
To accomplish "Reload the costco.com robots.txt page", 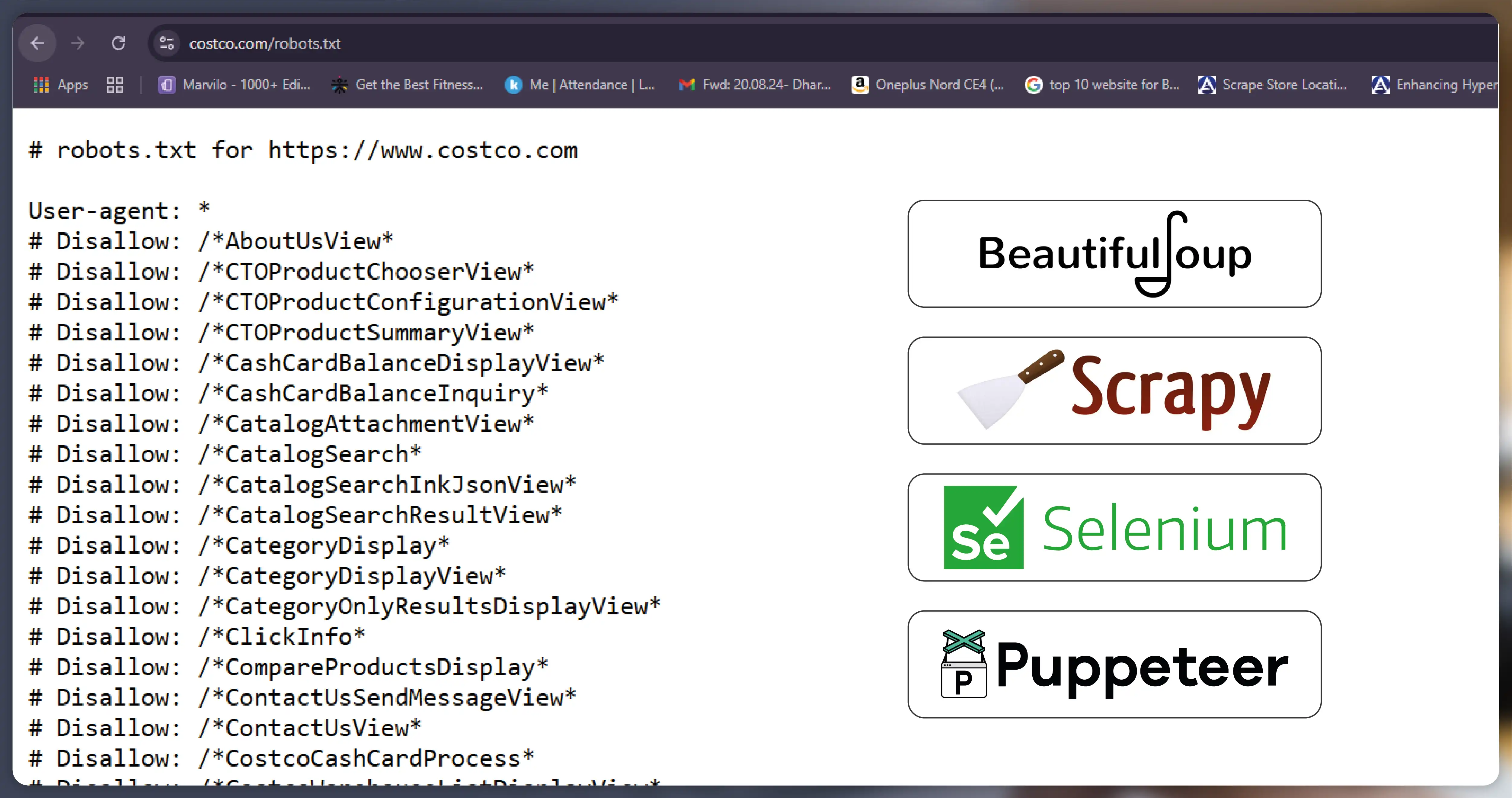I will (119, 43).
